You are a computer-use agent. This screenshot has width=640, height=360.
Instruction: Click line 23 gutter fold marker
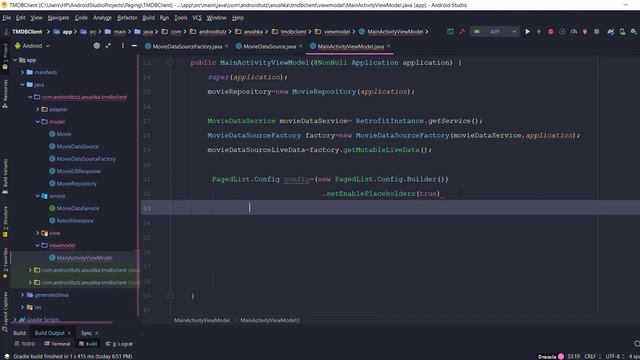pyautogui.click(x=170, y=62)
